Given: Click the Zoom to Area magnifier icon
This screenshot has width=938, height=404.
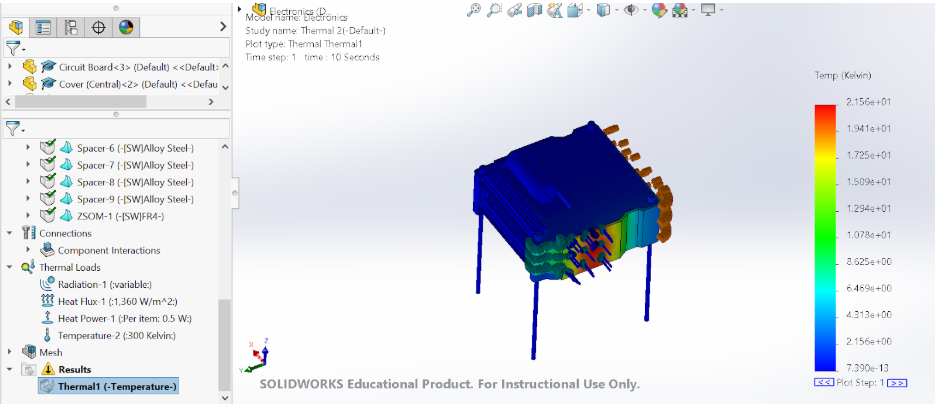Looking at the screenshot, I should [x=494, y=10].
